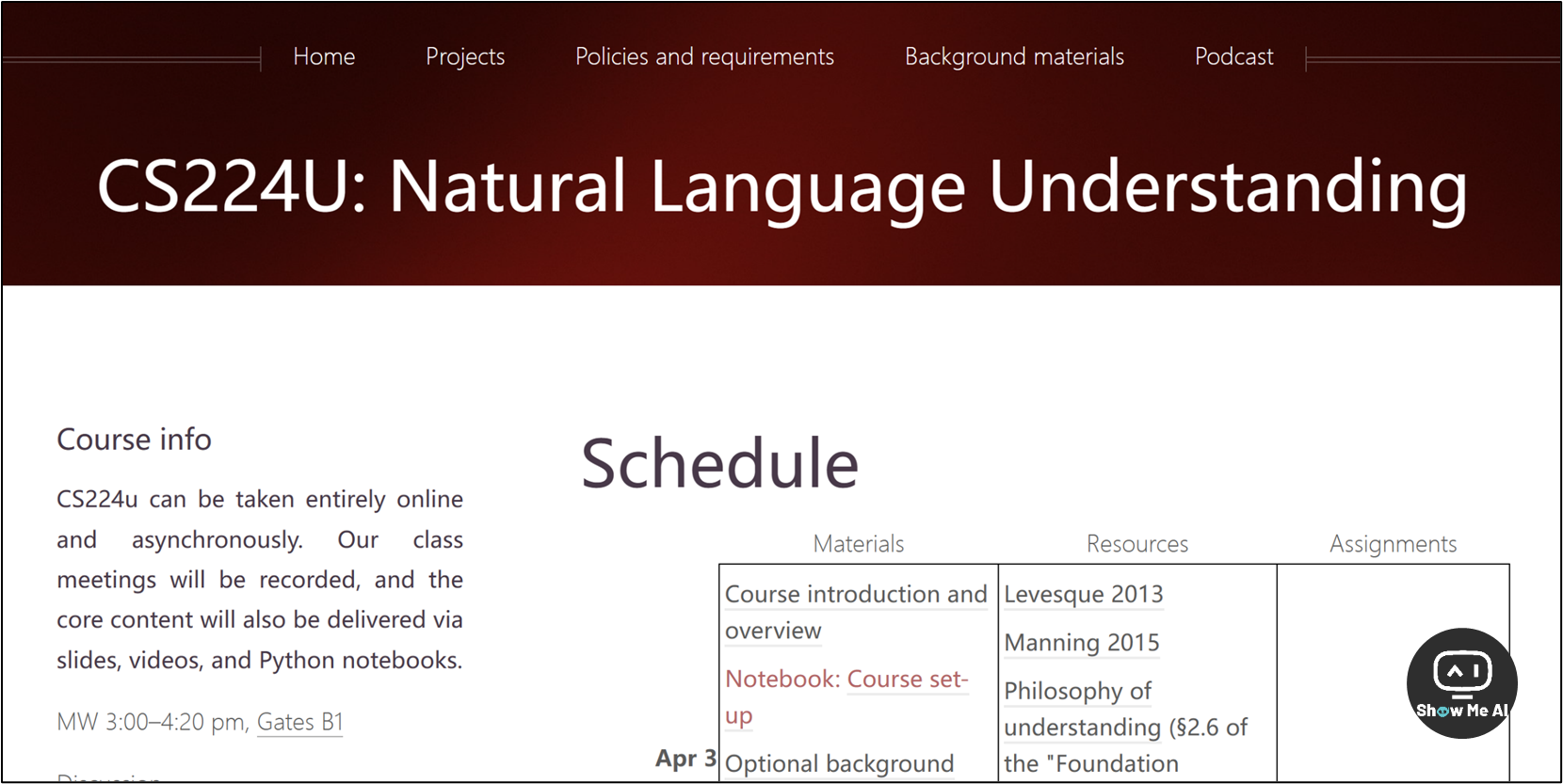Click the Schedule heading
Screen dimensions: 1563x784
click(x=719, y=463)
